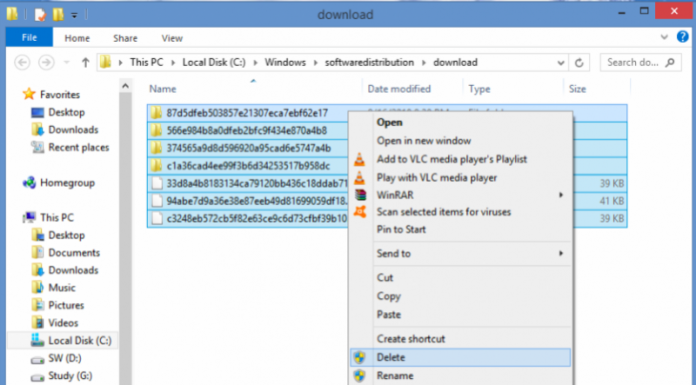This screenshot has height=385, width=696.
Task: Click the search magnifier icon
Action: click(670, 63)
